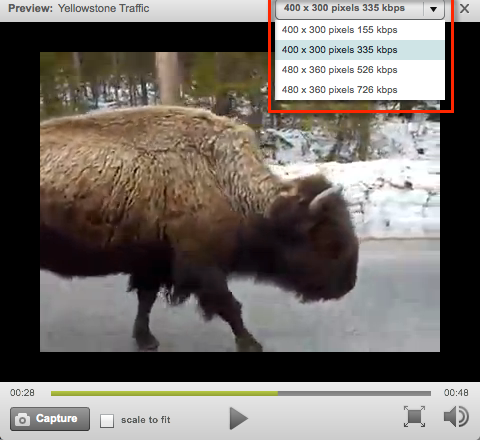This screenshot has height=441, width=480.
Task: Close the preview with the X icon
Action: coord(464,9)
